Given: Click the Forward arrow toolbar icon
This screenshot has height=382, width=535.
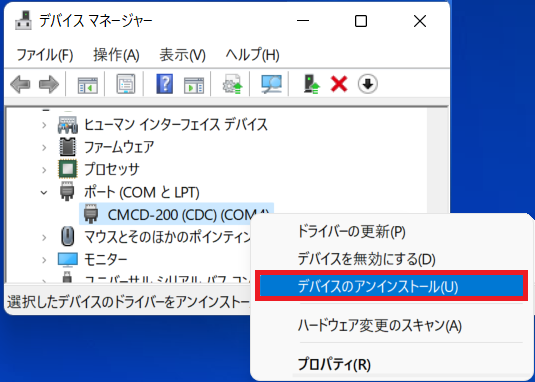Looking at the screenshot, I should pos(49,84).
